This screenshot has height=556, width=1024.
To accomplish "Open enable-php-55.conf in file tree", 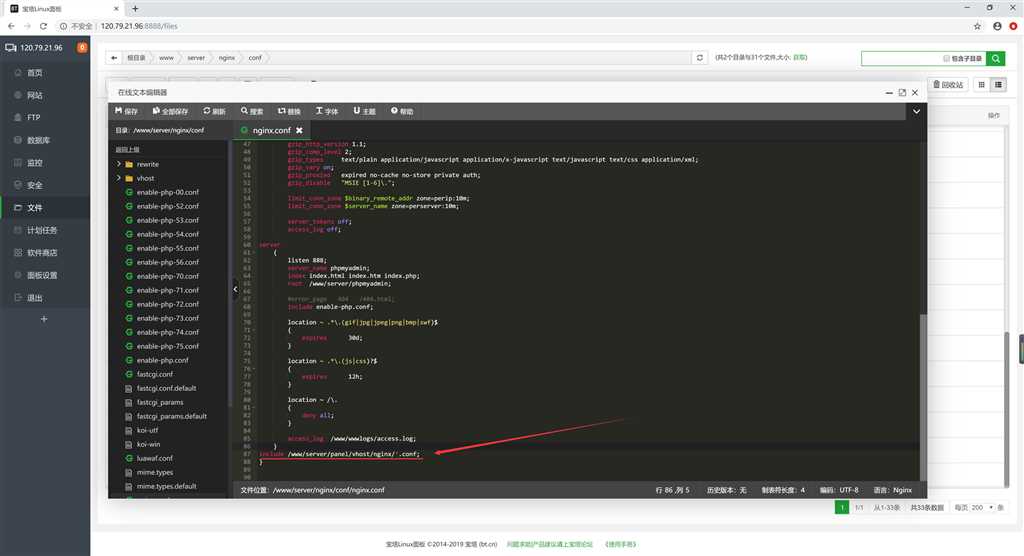I will (x=168, y=248).
